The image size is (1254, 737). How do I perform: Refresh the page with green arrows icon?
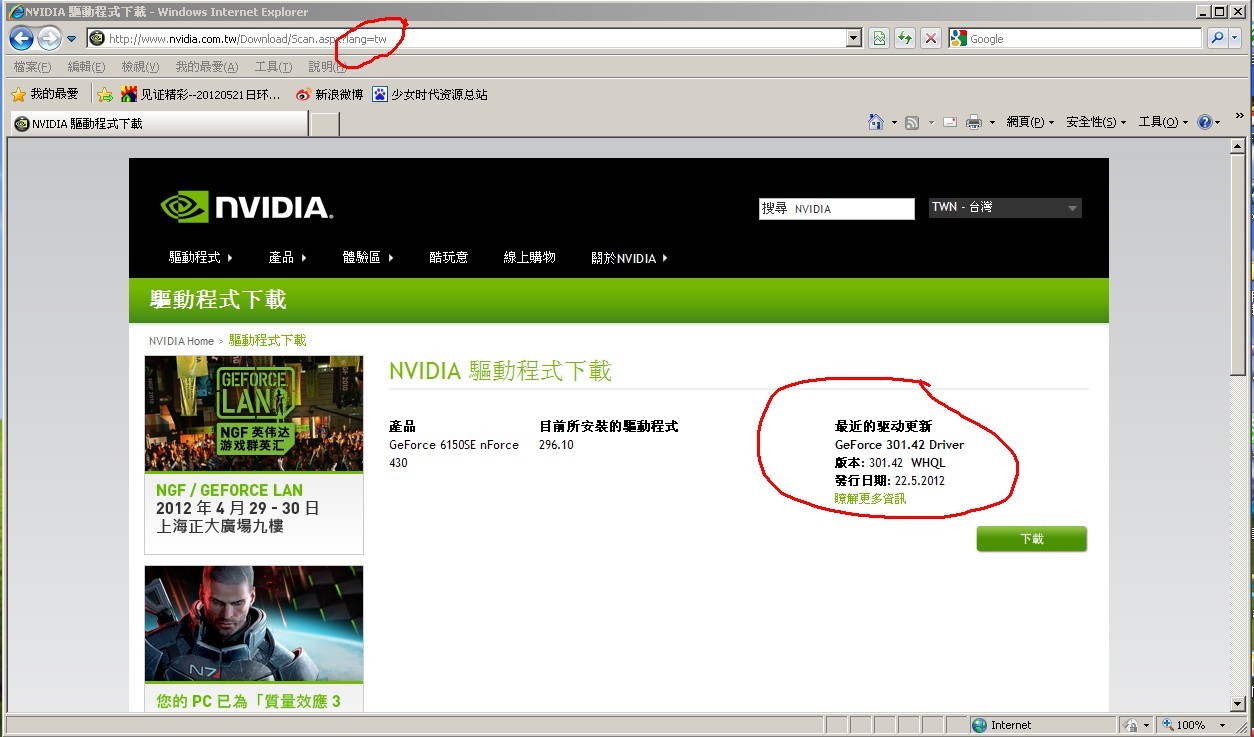(x=904, y=39)
